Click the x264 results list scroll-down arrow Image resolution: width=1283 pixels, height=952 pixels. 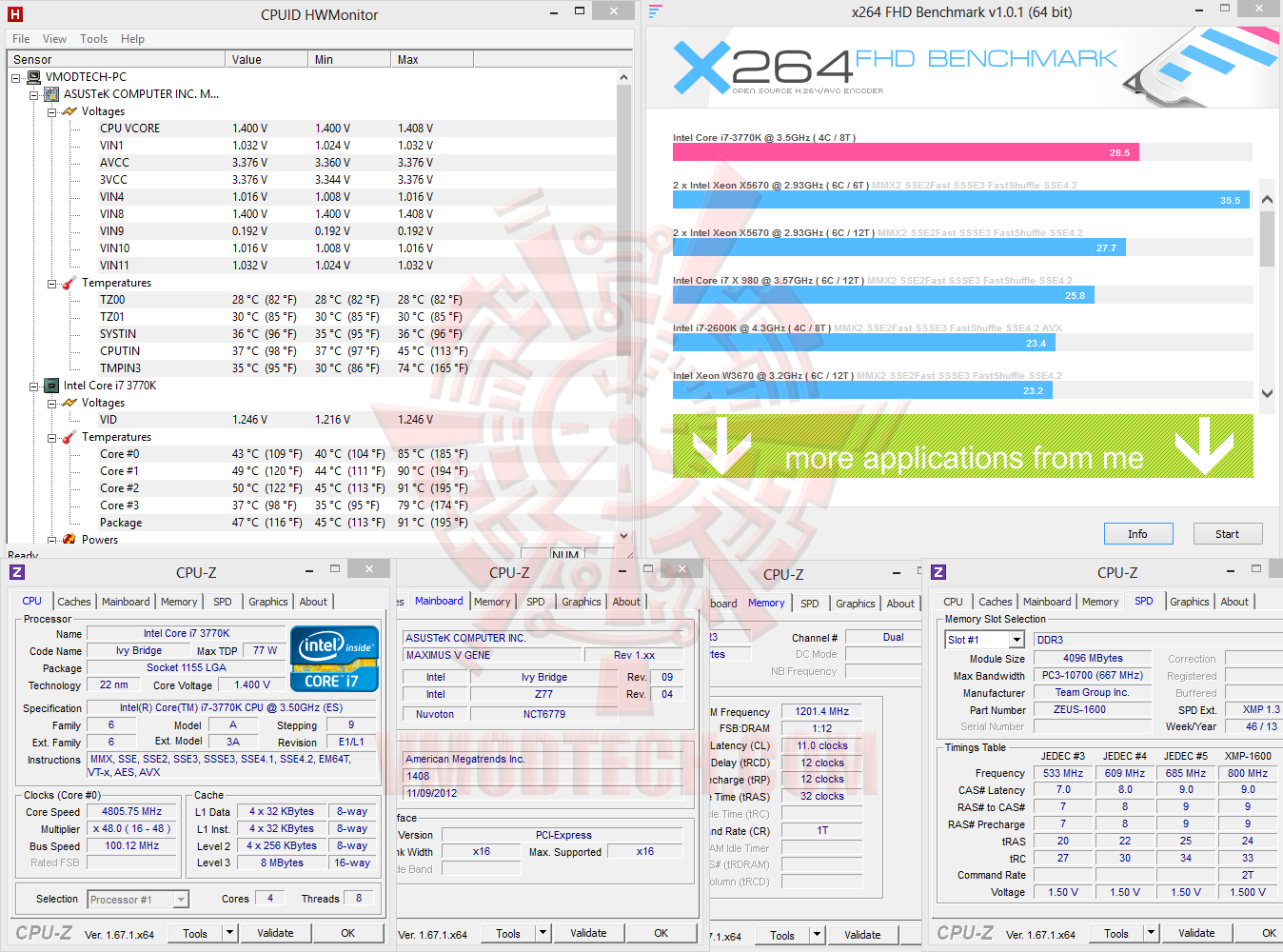coord(1267,393)
